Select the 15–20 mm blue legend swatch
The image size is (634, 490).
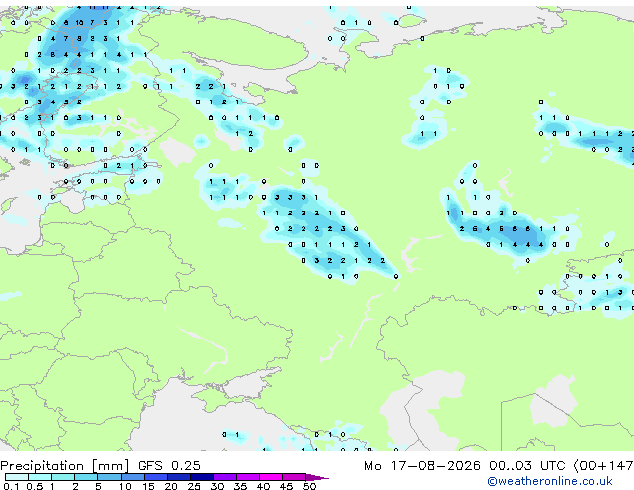(155, 477)
